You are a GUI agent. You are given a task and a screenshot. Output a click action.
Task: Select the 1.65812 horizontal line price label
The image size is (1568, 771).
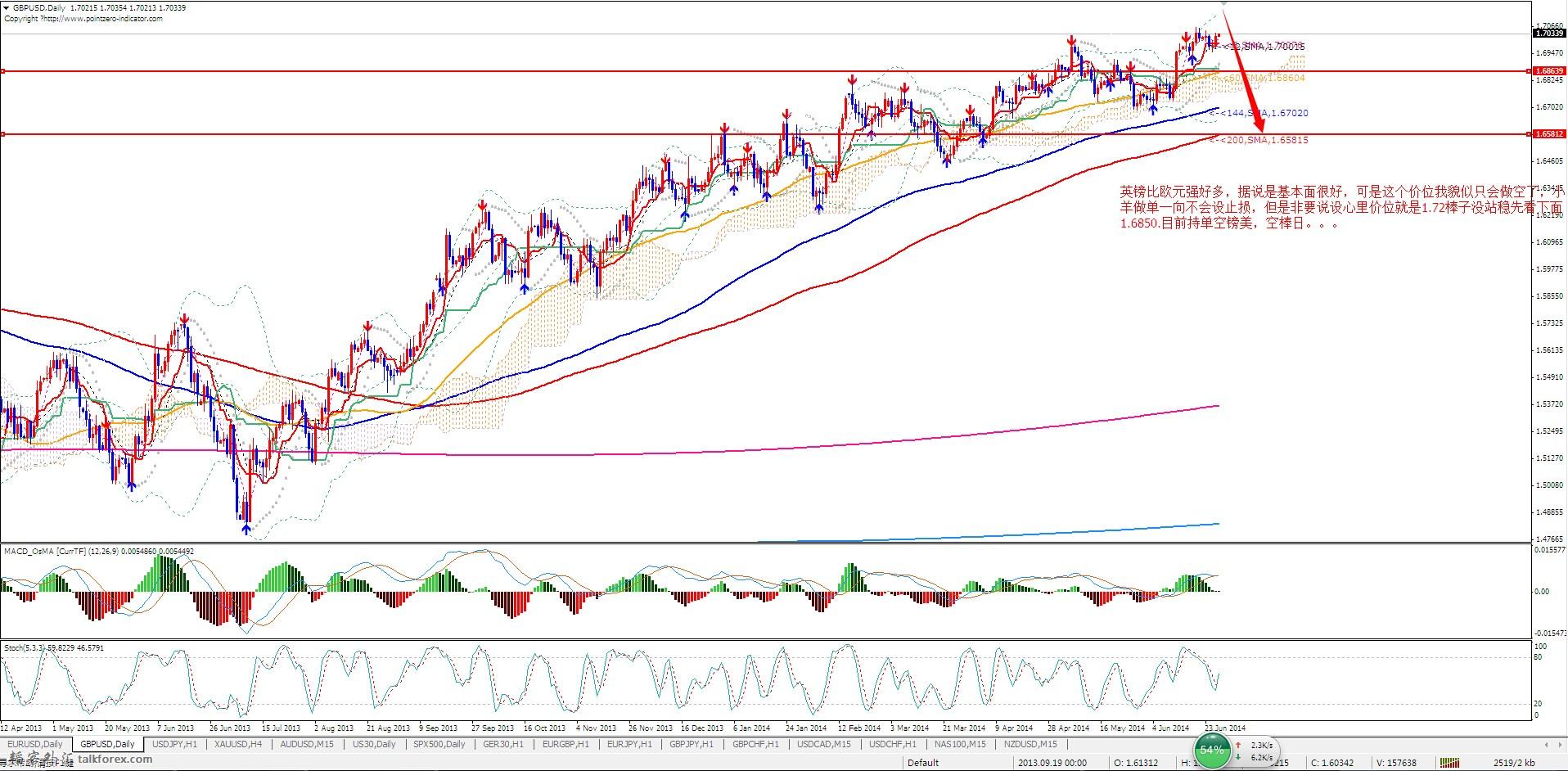1549,134
